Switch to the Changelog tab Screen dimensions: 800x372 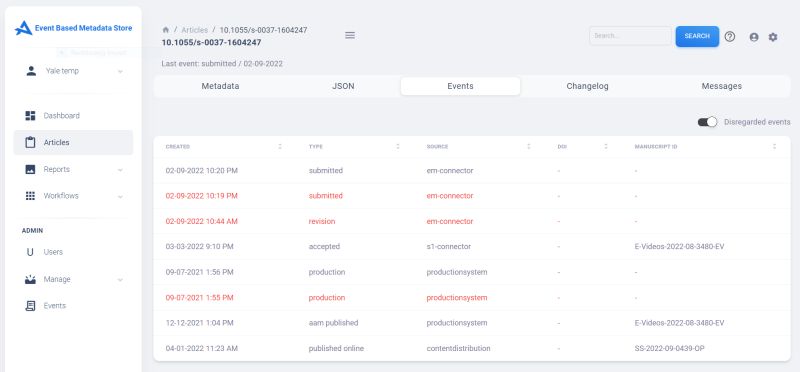(587, 86)
